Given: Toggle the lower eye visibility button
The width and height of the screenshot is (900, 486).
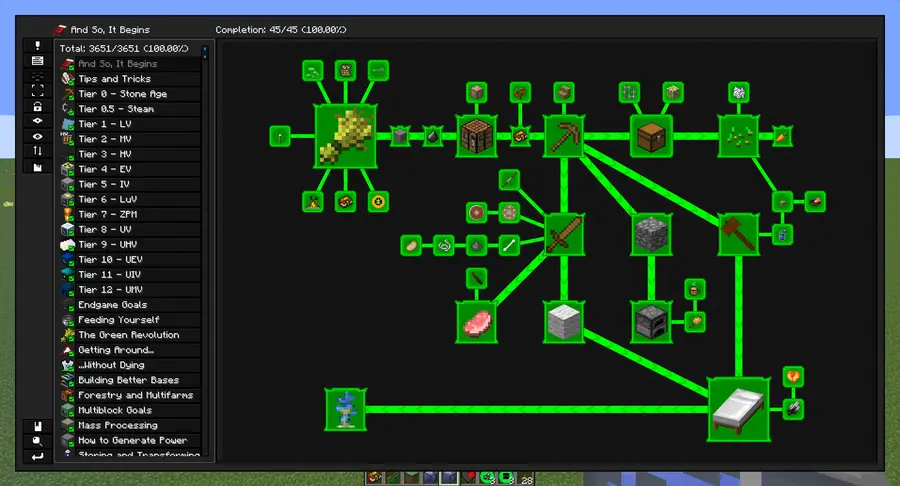Looking at the screenshot, I should point(37,137).
